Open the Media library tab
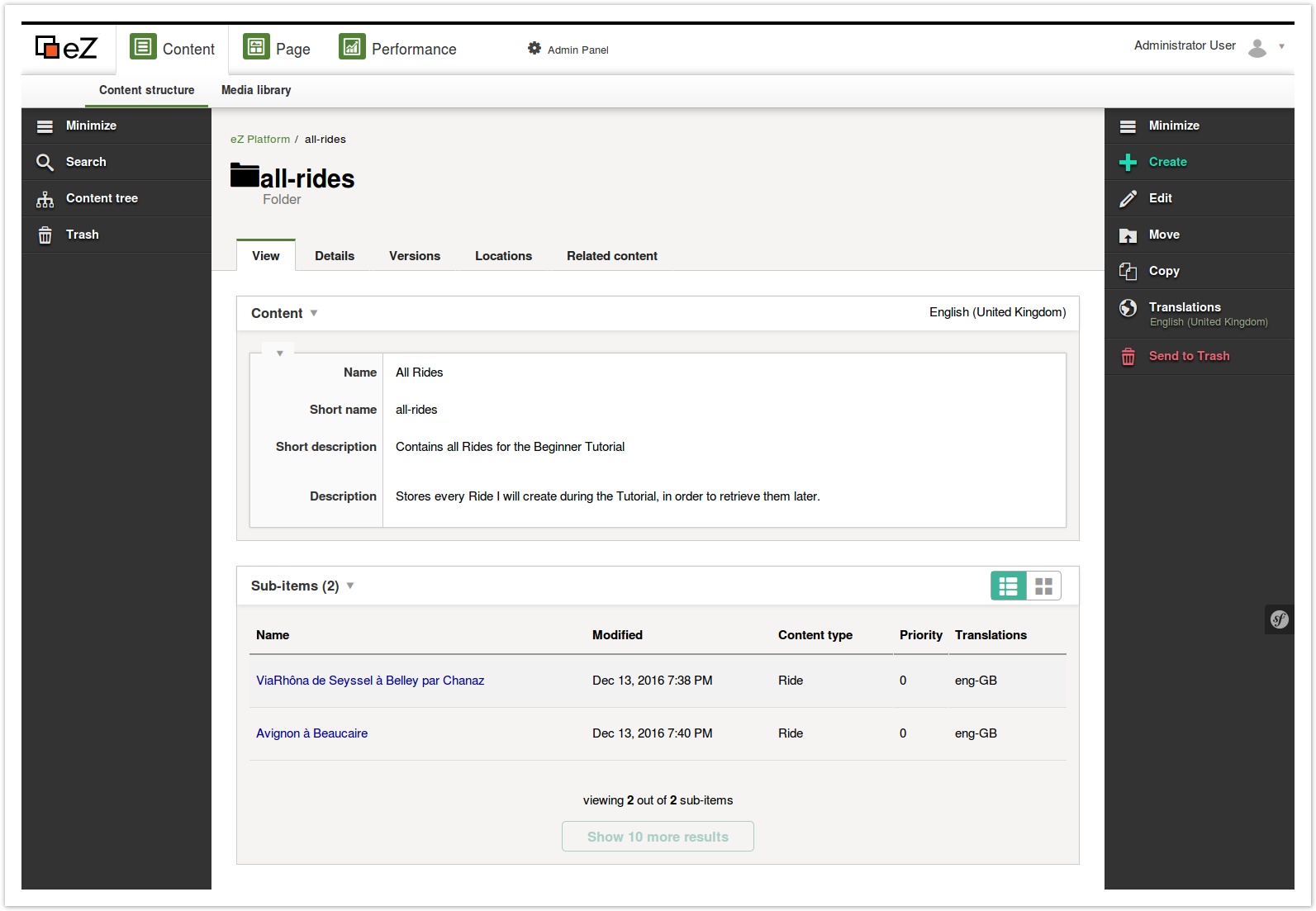The image size is (1316, 911). [256, 90]
